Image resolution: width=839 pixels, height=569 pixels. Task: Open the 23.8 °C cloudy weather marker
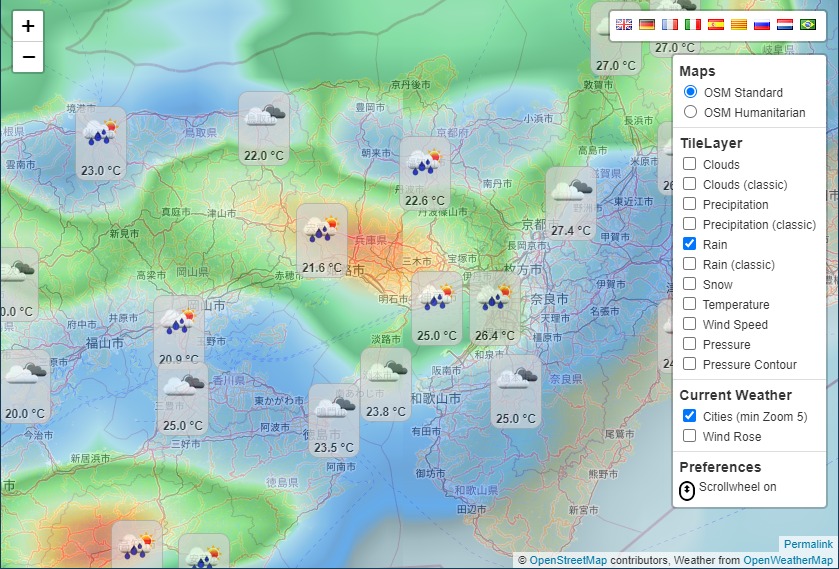[x=386, y=384]
